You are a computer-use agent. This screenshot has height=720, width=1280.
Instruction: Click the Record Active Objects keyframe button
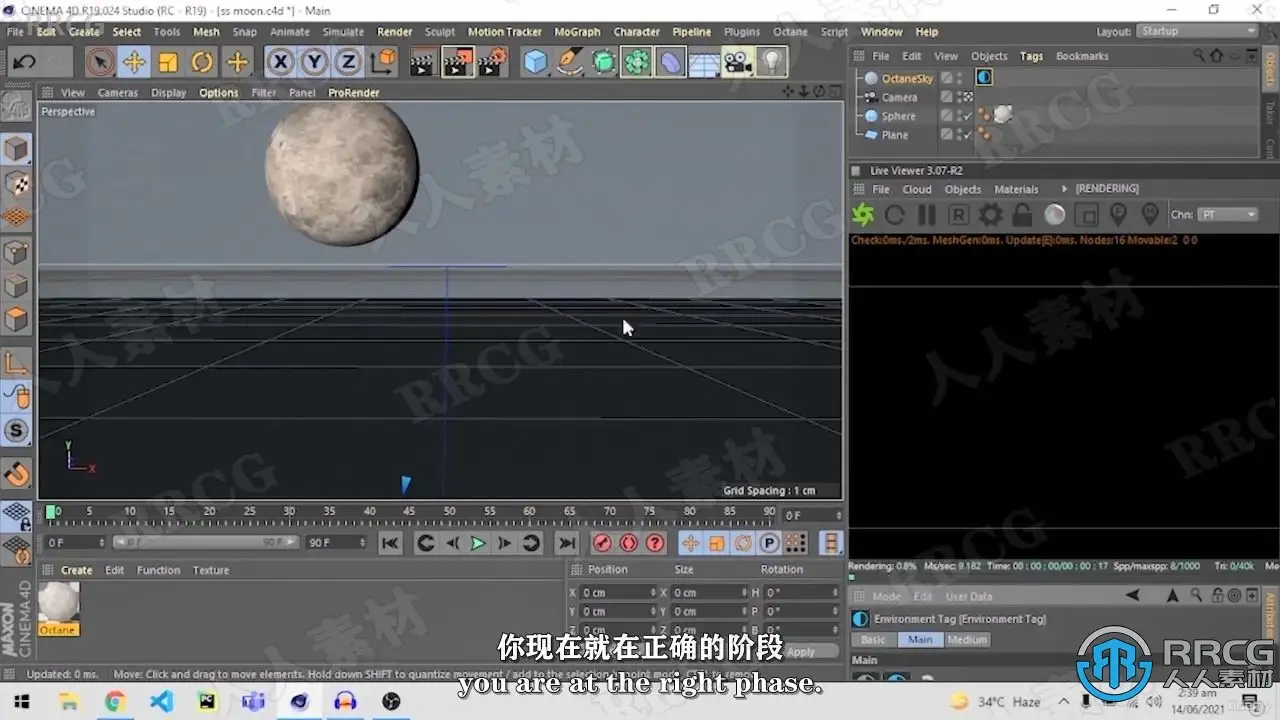coord(602,543)
